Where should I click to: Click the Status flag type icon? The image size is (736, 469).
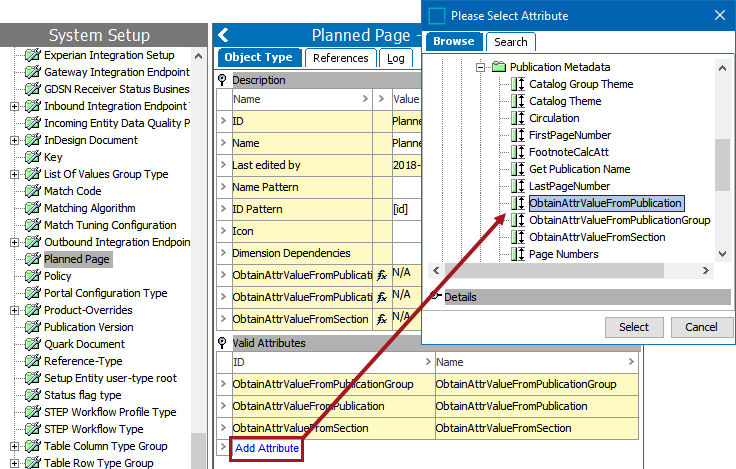tap(32, 395)
